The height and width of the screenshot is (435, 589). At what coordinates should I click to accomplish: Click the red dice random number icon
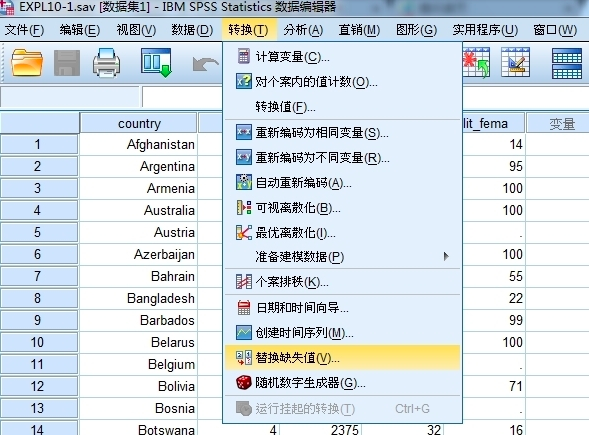(x=243, y=383)
